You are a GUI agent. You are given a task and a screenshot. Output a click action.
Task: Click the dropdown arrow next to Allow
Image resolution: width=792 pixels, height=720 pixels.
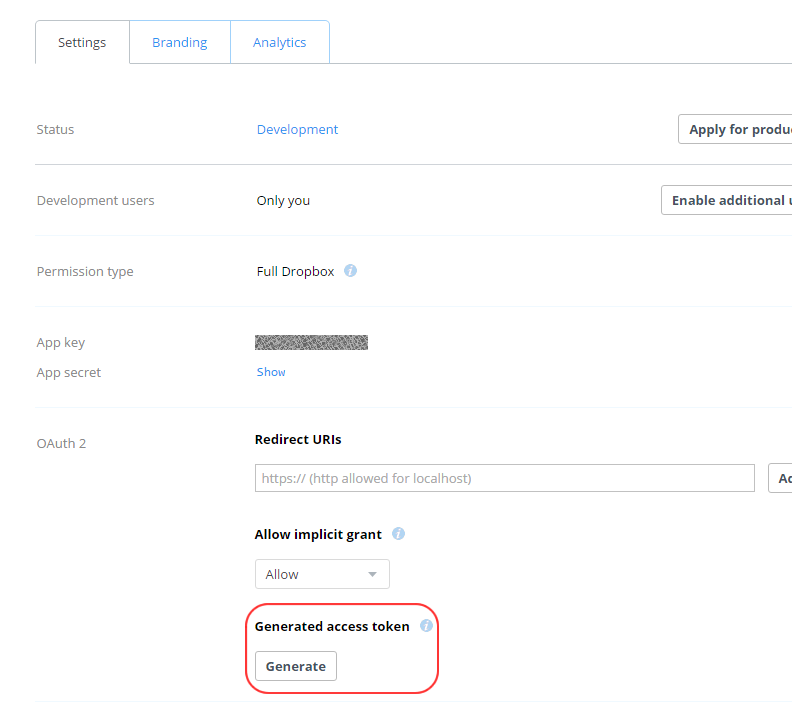372,574
